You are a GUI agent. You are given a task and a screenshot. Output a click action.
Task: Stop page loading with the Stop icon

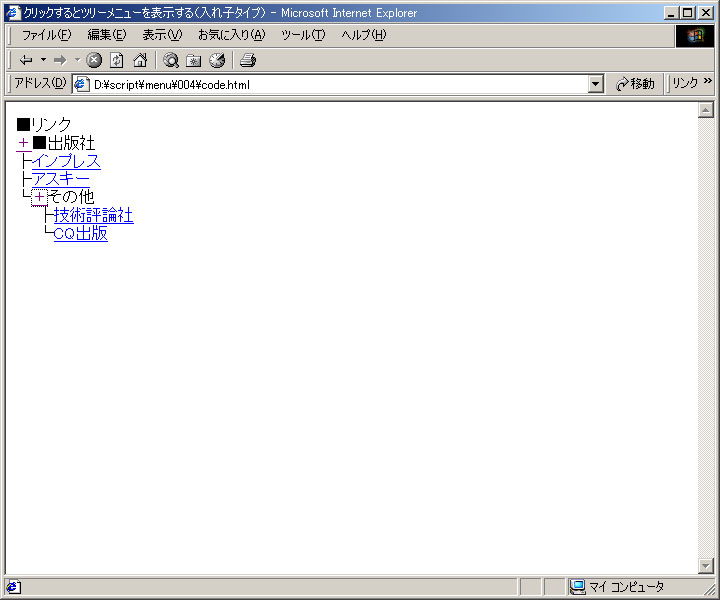coord(94,60)
